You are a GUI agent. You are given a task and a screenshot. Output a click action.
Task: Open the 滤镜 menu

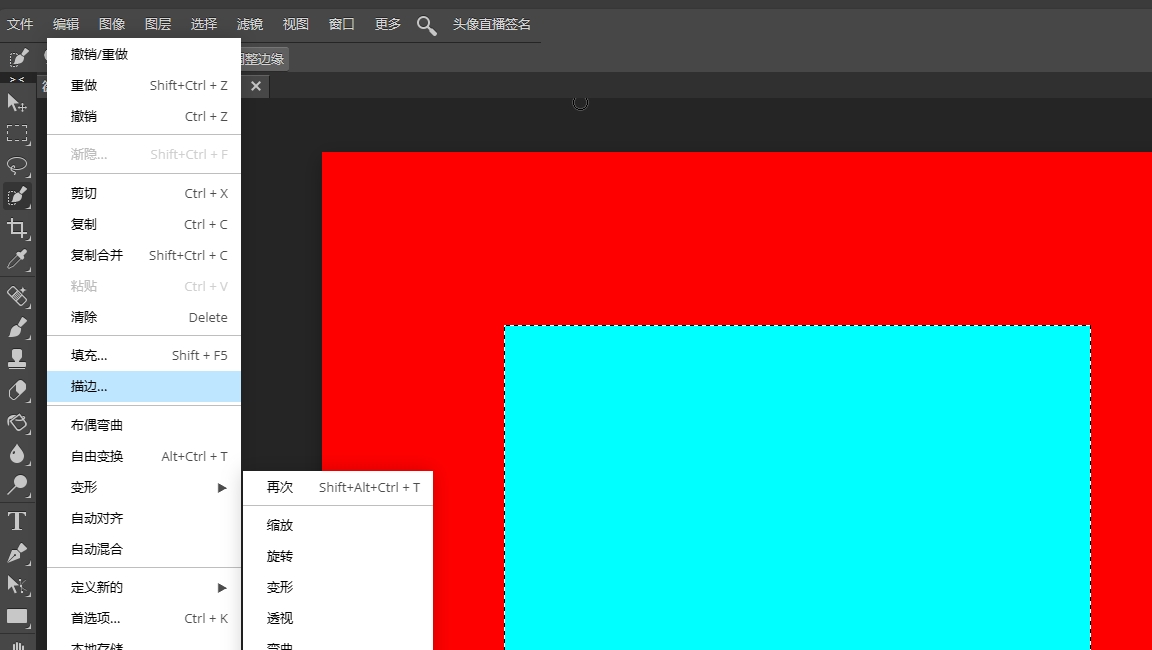(x=249, y=24)
